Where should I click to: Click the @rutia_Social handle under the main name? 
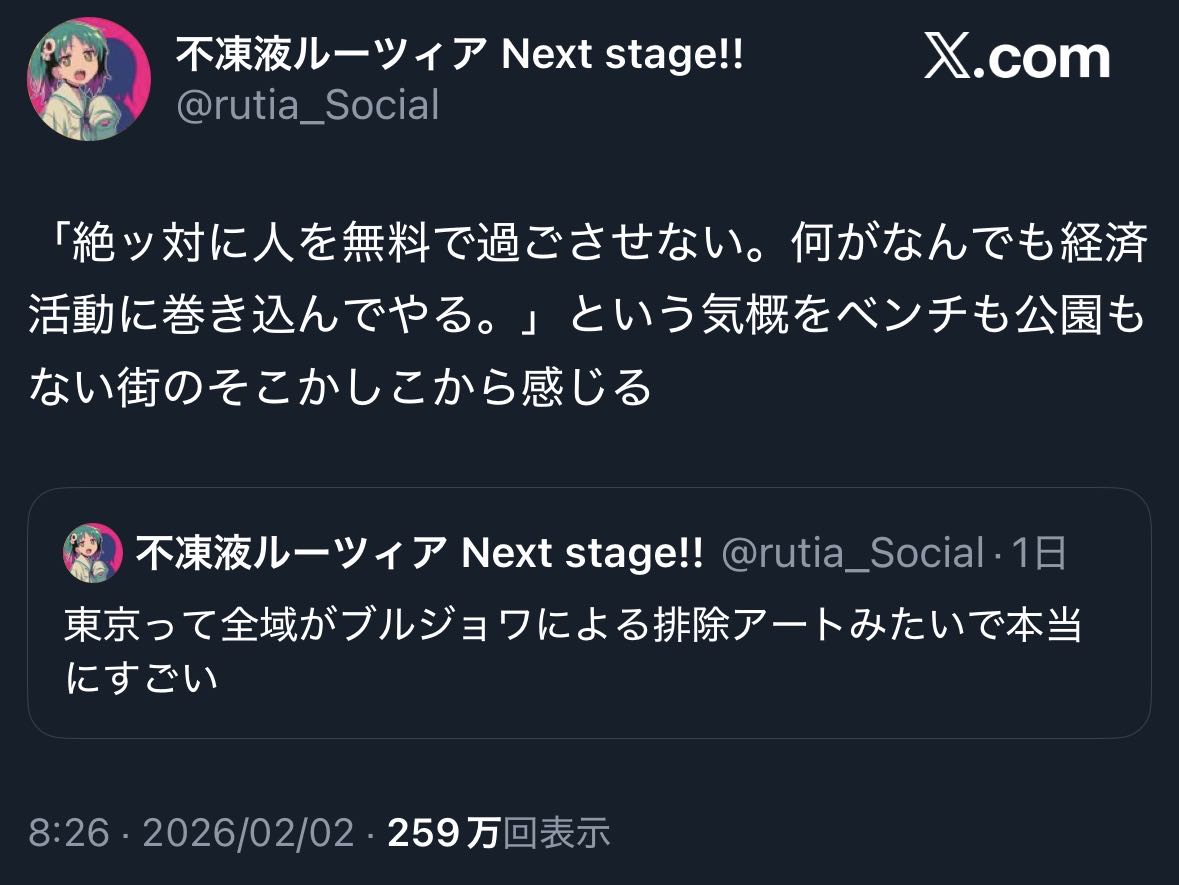click(308, 105)
